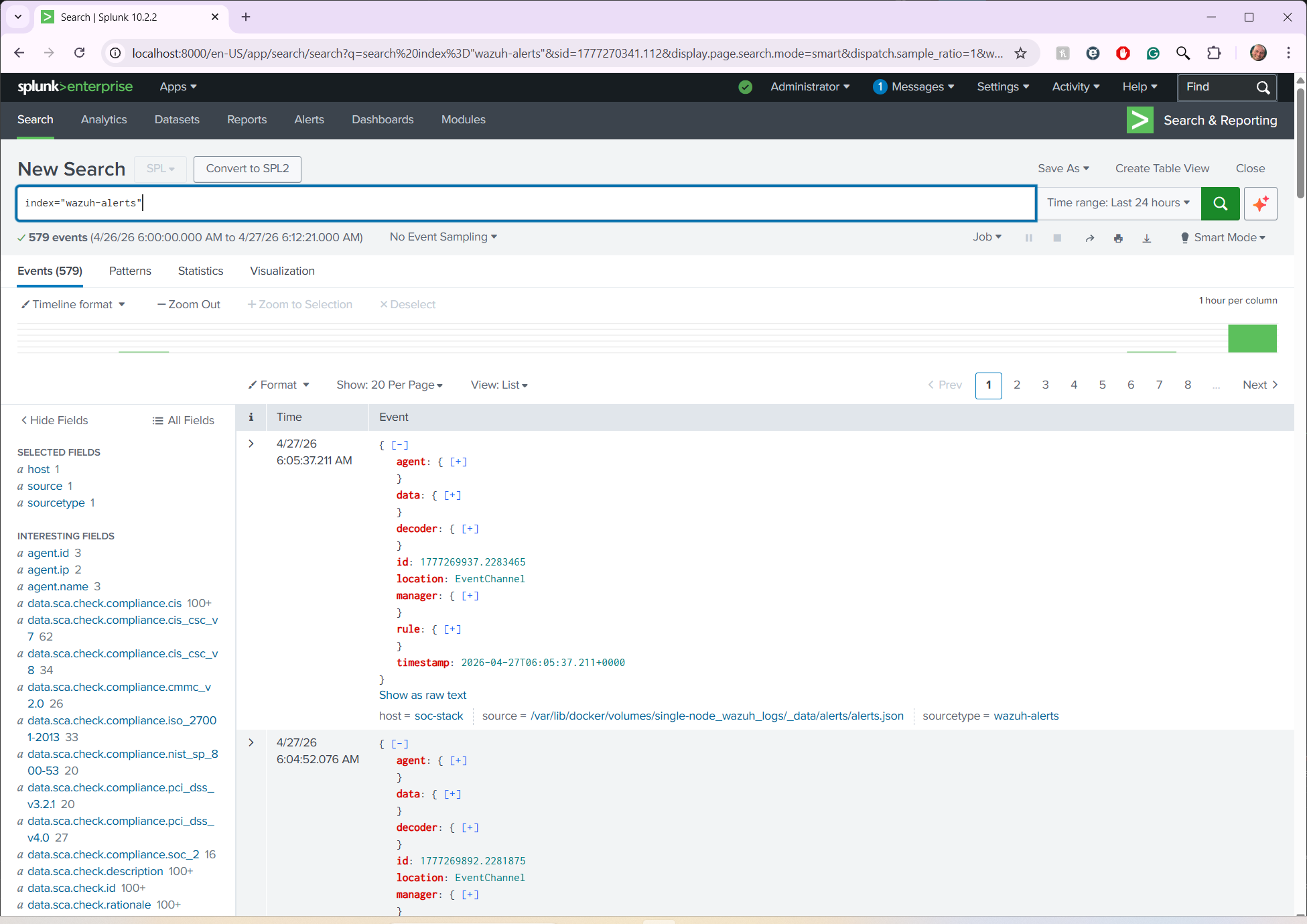Click the Convert to SPL2 button
Screen dimensions: 1307x924
[x=247, y=169]
